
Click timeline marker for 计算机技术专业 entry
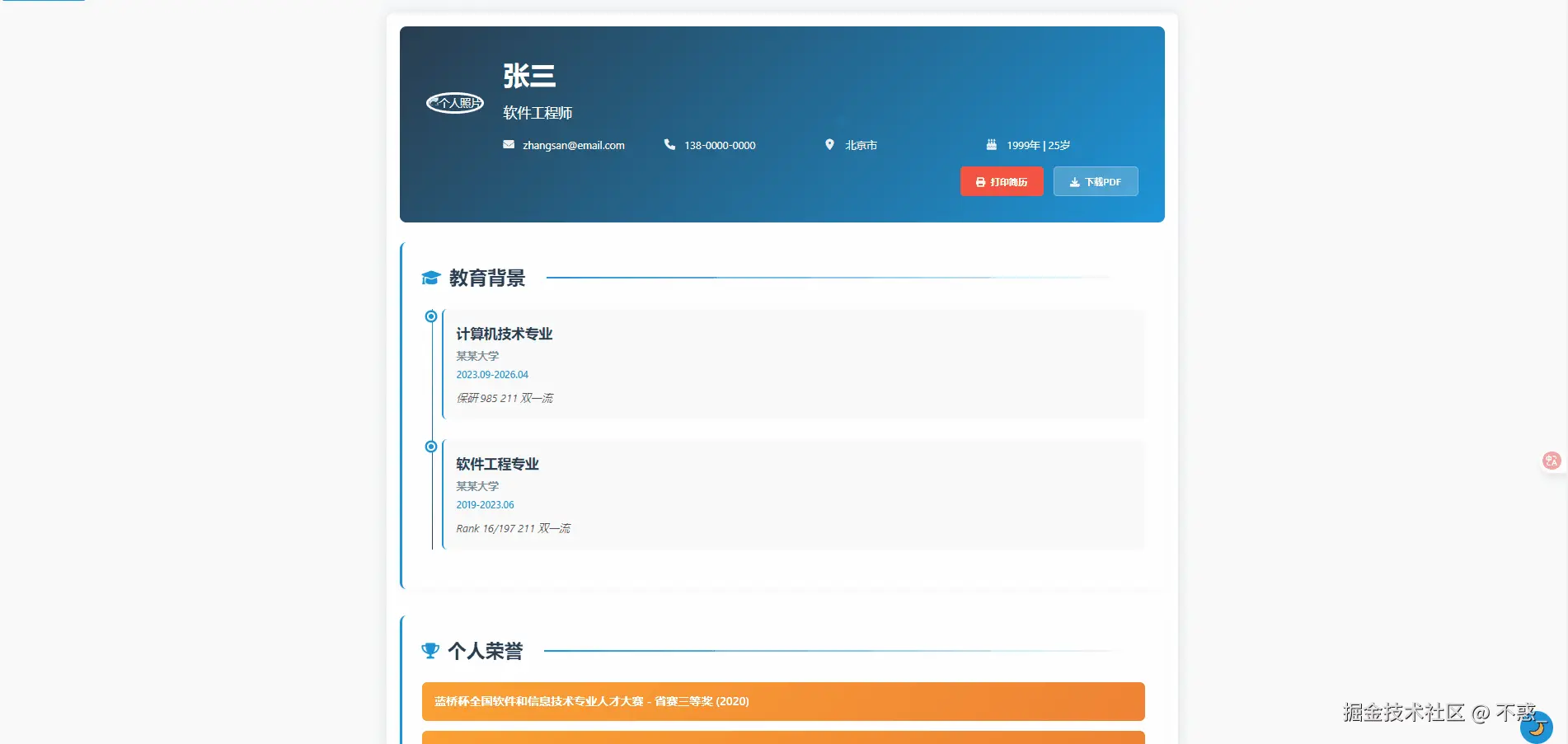[x=430, y=316]
